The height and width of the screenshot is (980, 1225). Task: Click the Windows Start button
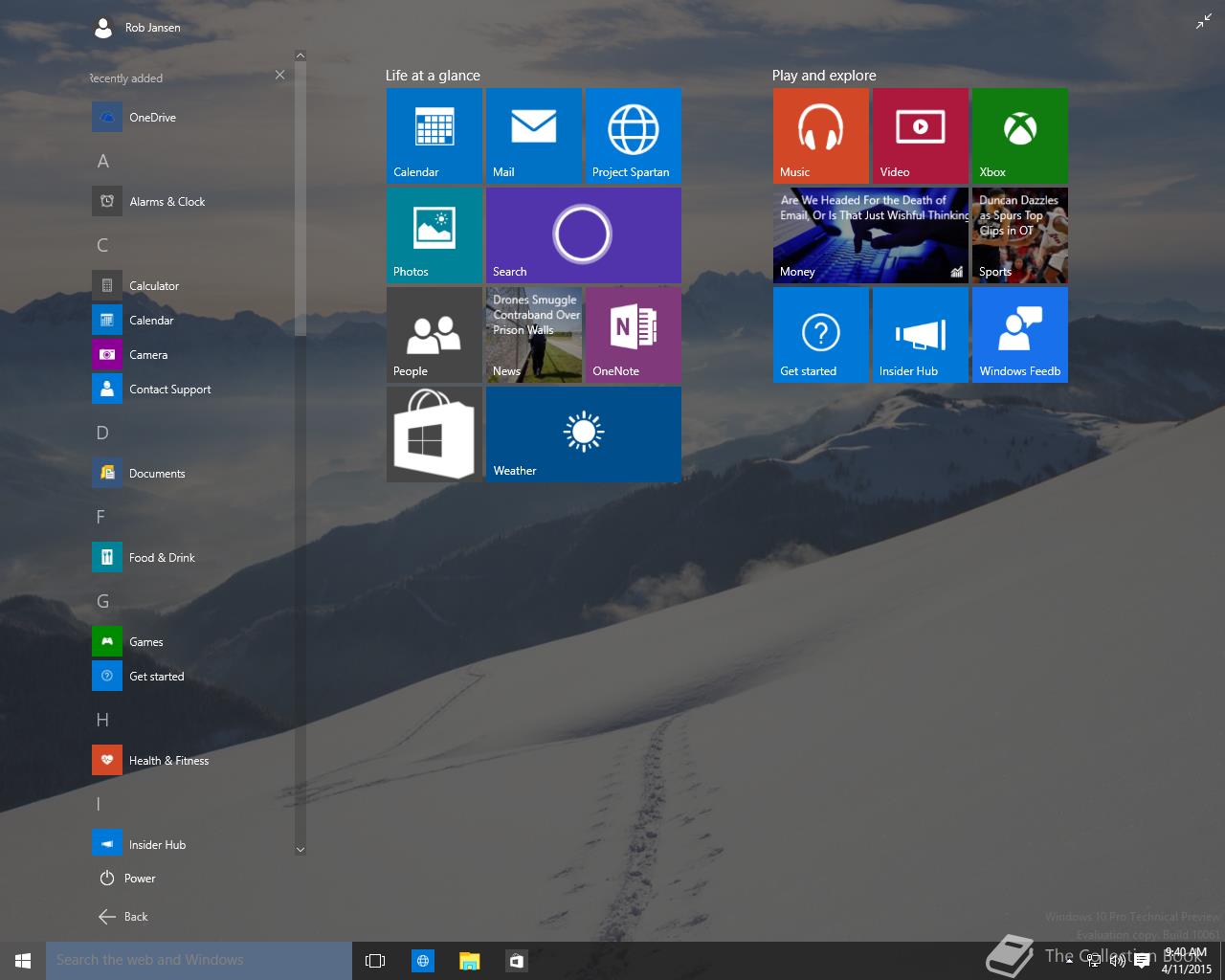[x=23, y=961]
